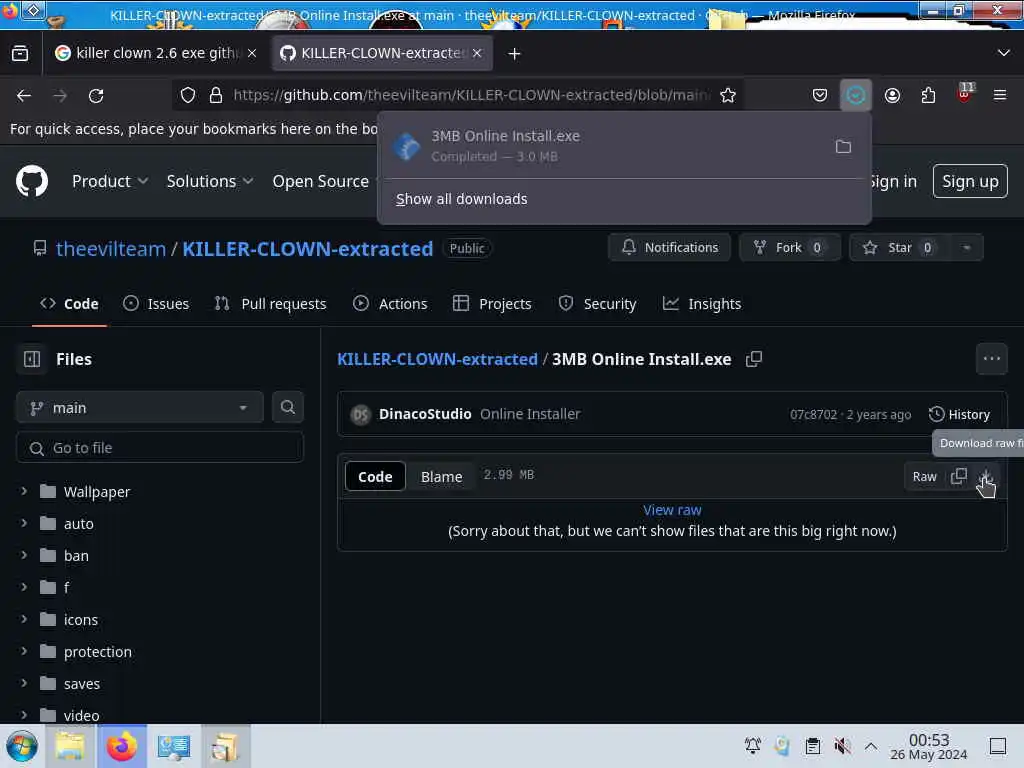Image resolution: width=1024 pixels, height=768 pixels.
Task: Go to GitHub home via Octocat logo
Action: (x=32, y=181)
